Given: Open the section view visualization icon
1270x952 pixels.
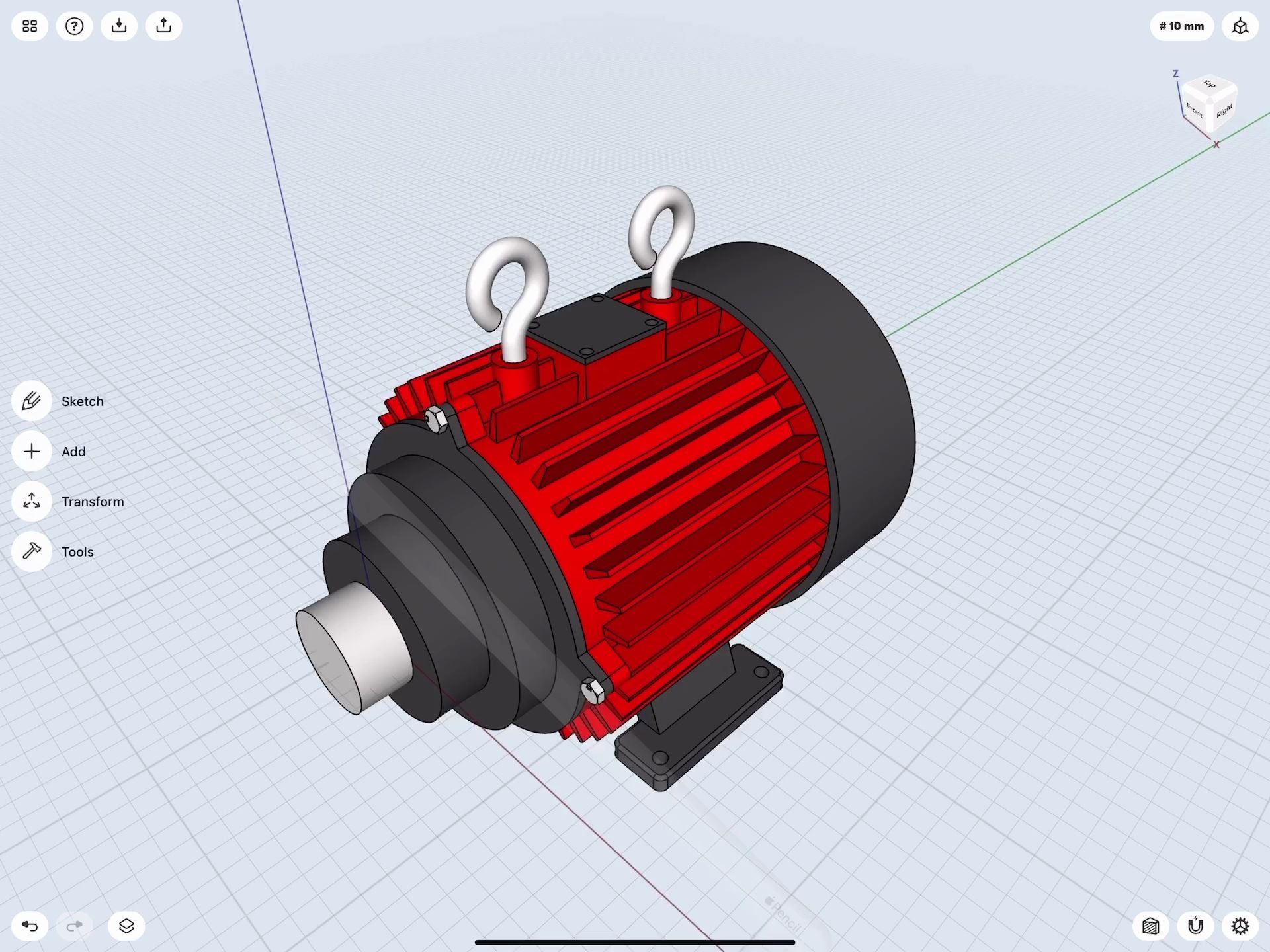Looking at the screenshot, I should [x=1151, y=926].
